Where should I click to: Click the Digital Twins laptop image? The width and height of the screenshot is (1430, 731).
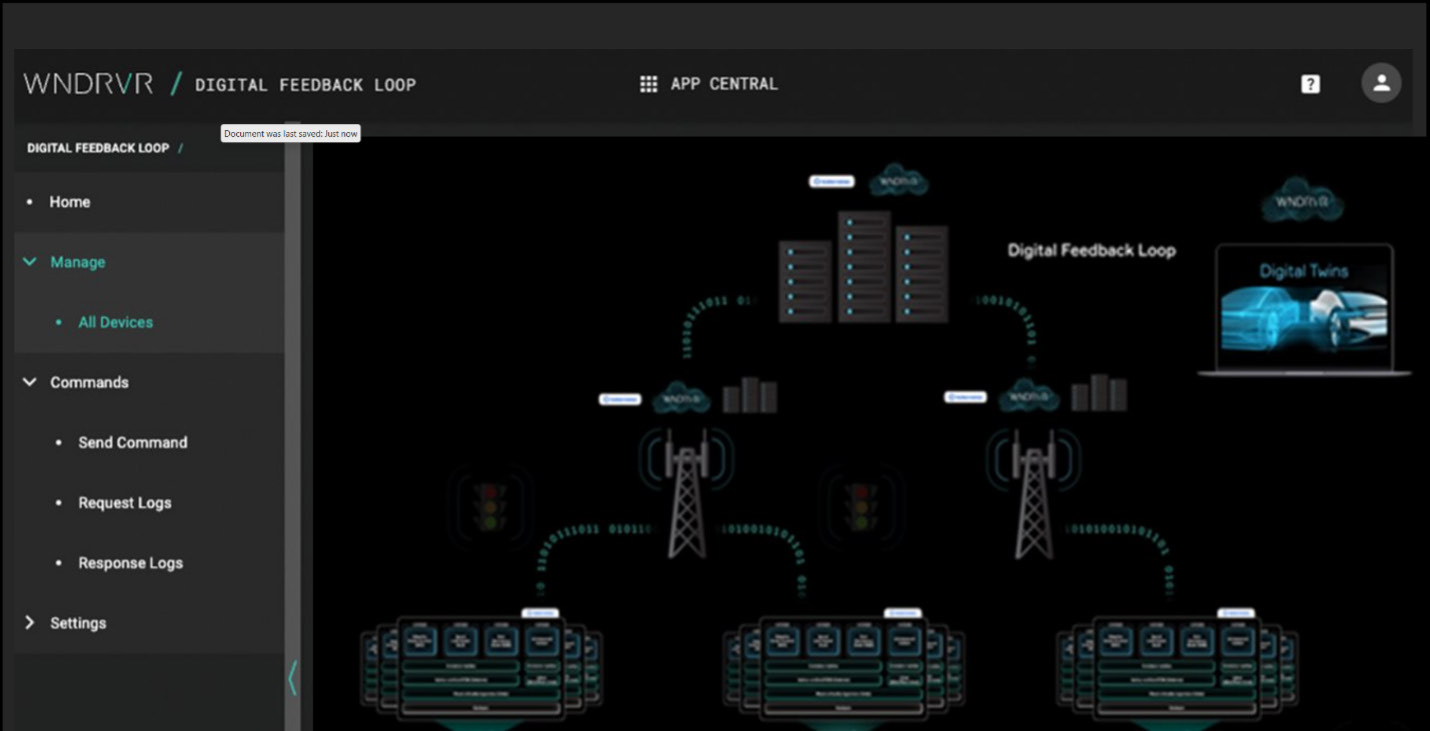[x=1304, y=309]
